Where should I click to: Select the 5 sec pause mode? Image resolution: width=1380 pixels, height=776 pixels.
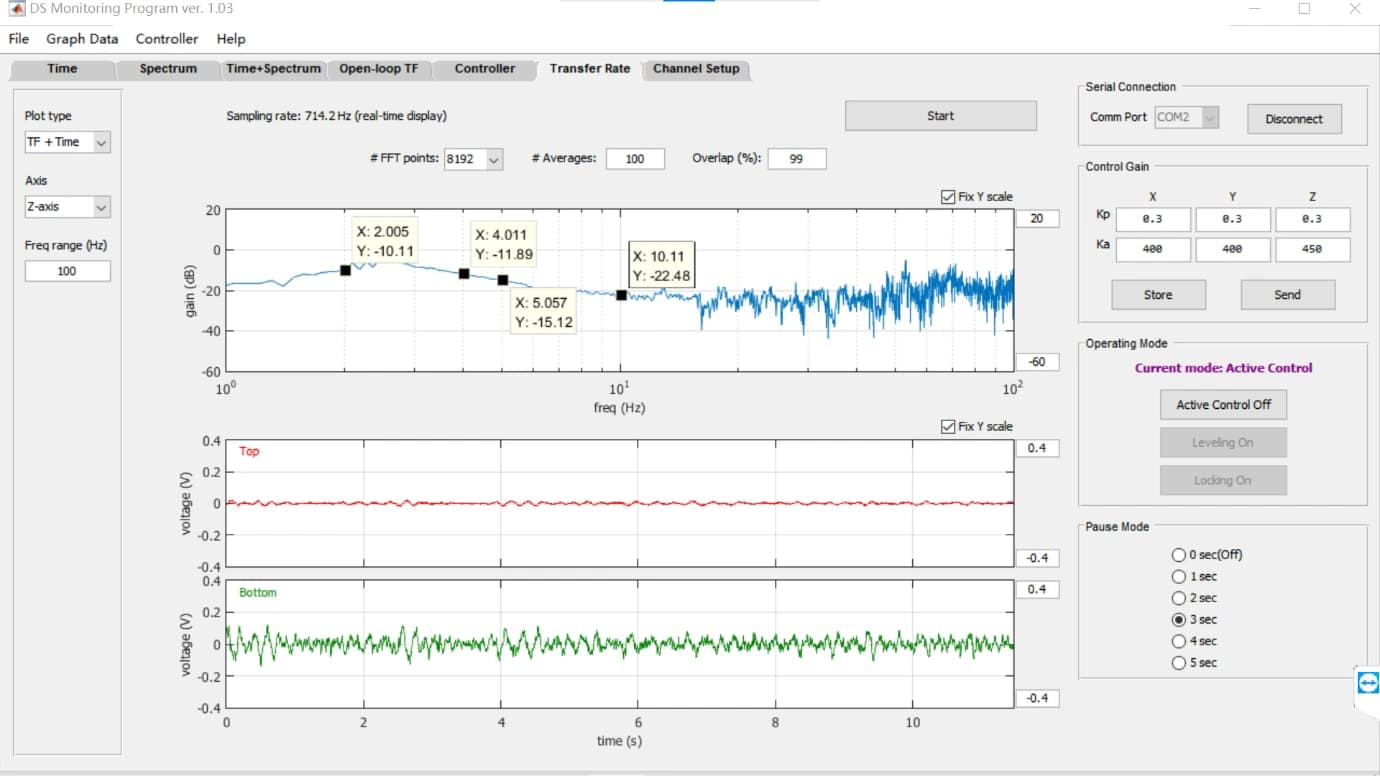[x=1178, y=663]
